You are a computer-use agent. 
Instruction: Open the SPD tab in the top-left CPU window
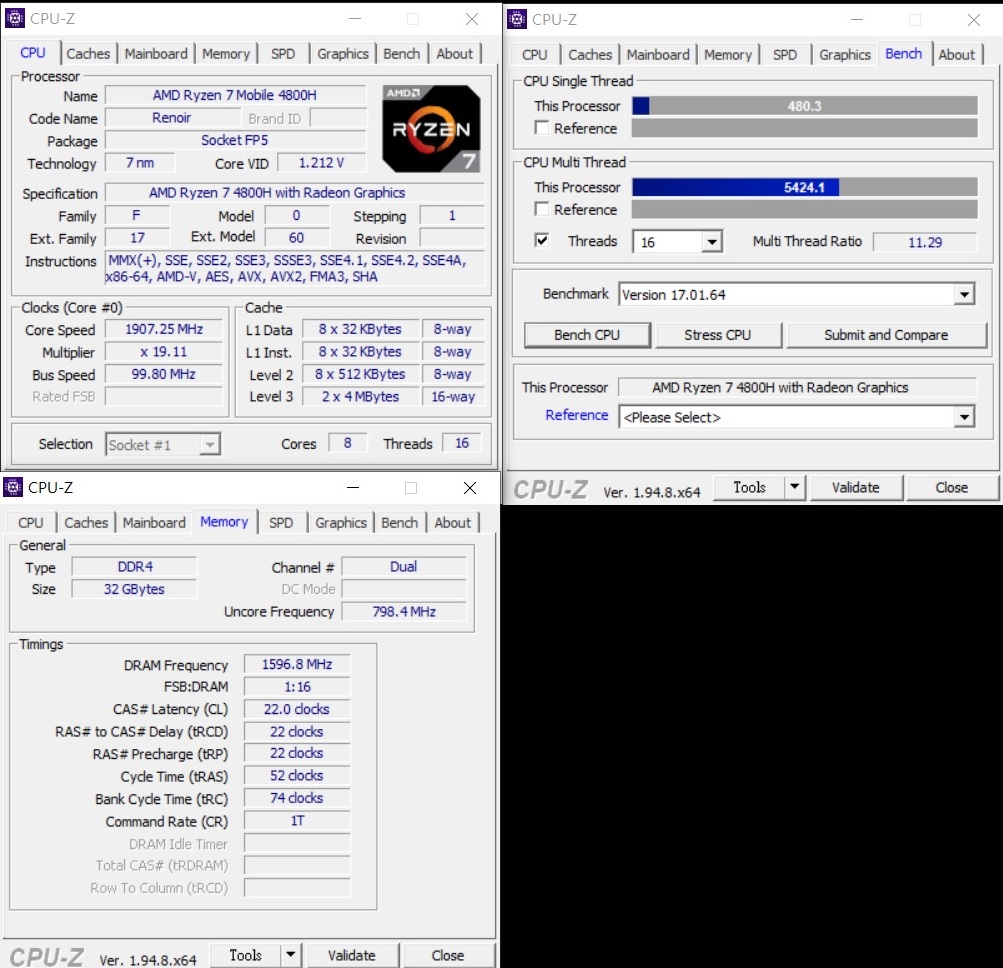coord(283,54)
